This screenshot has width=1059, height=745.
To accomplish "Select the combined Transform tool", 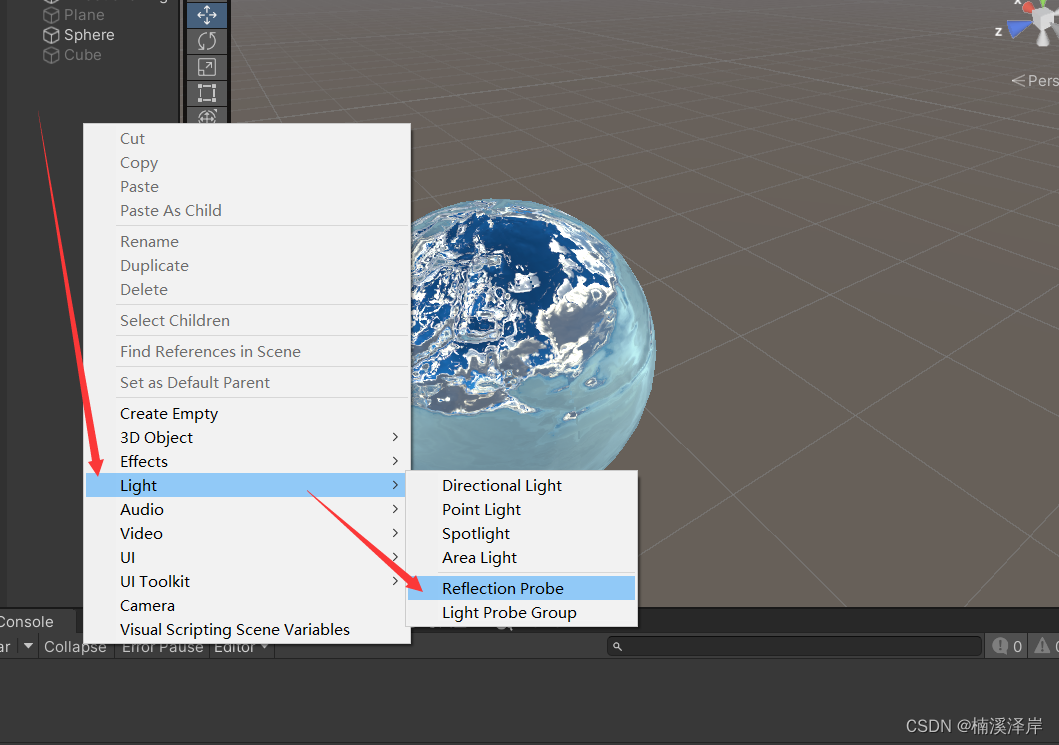I will [207, 117].
